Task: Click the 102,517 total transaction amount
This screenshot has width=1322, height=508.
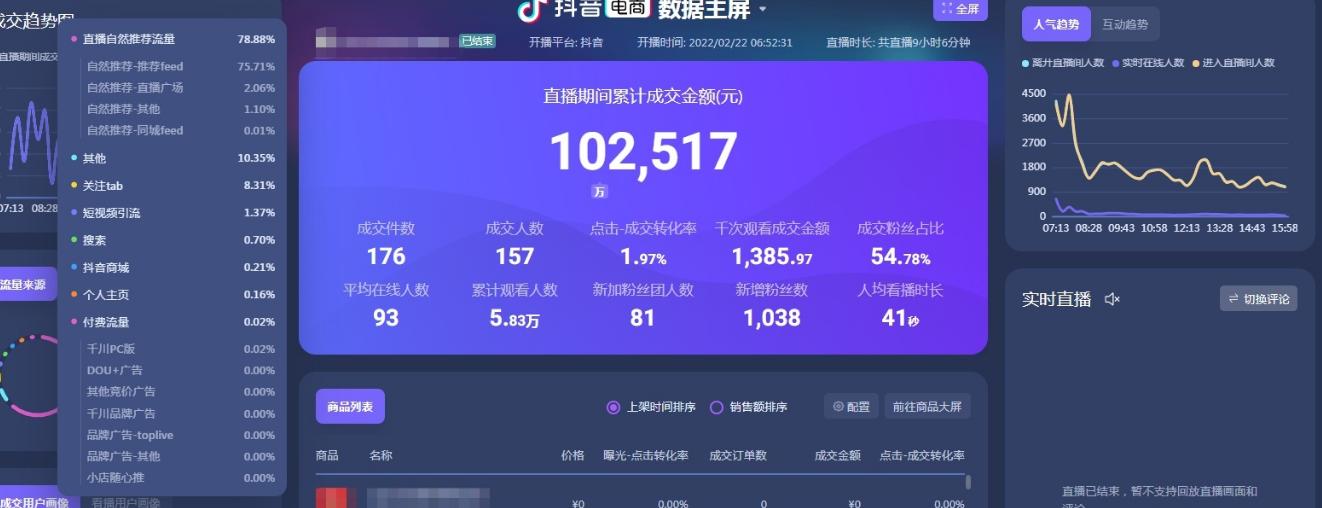Action: [x=643, y=152]
